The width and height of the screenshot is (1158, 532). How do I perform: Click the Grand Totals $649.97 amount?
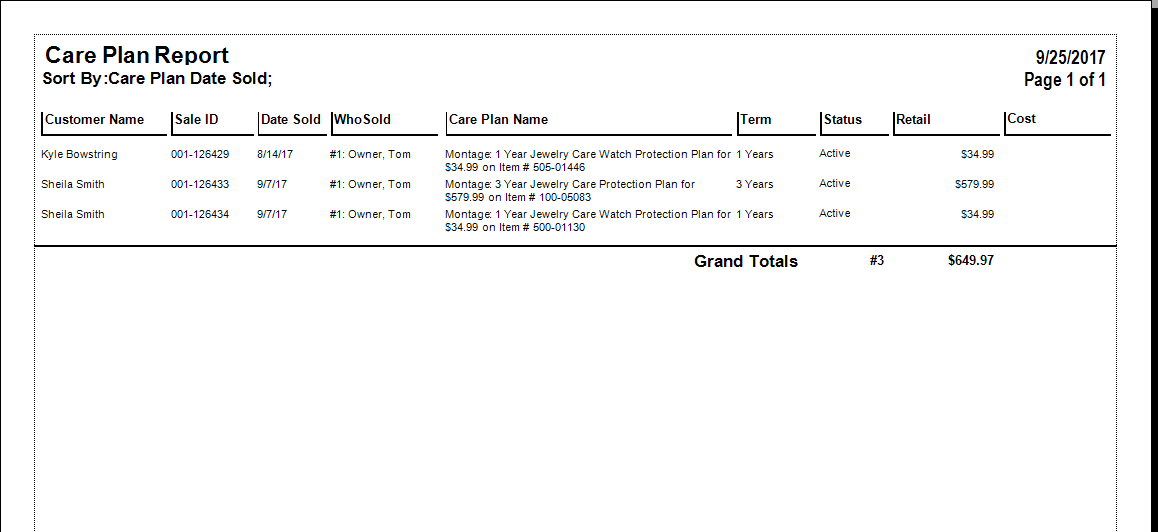coord(970,261)
